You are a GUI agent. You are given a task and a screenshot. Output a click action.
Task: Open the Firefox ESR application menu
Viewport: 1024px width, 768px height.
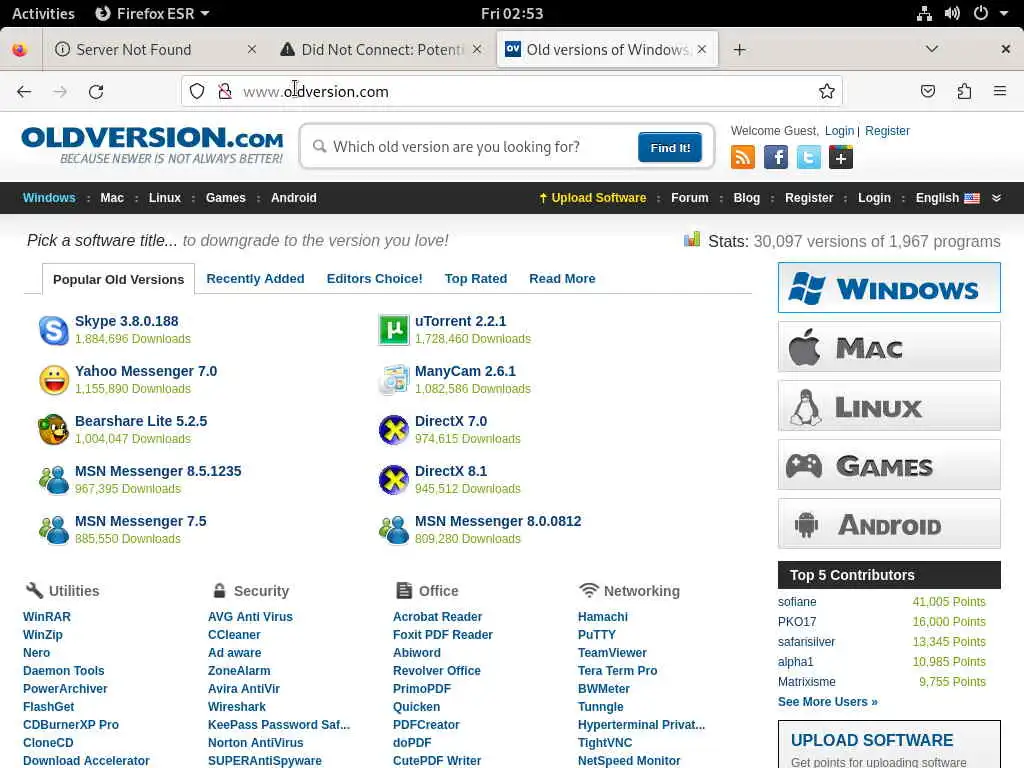152,14
